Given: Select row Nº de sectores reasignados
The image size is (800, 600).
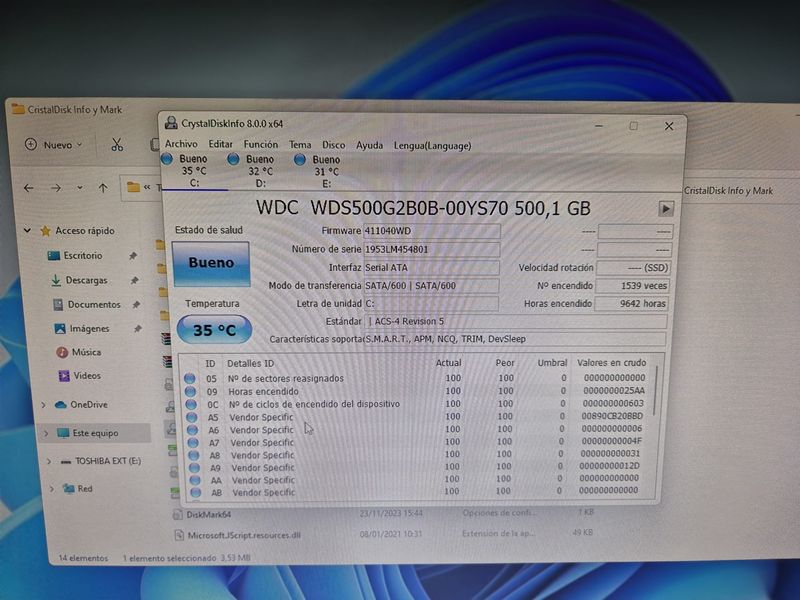Looking at the screenshot, I should click(x=416, y=378).
